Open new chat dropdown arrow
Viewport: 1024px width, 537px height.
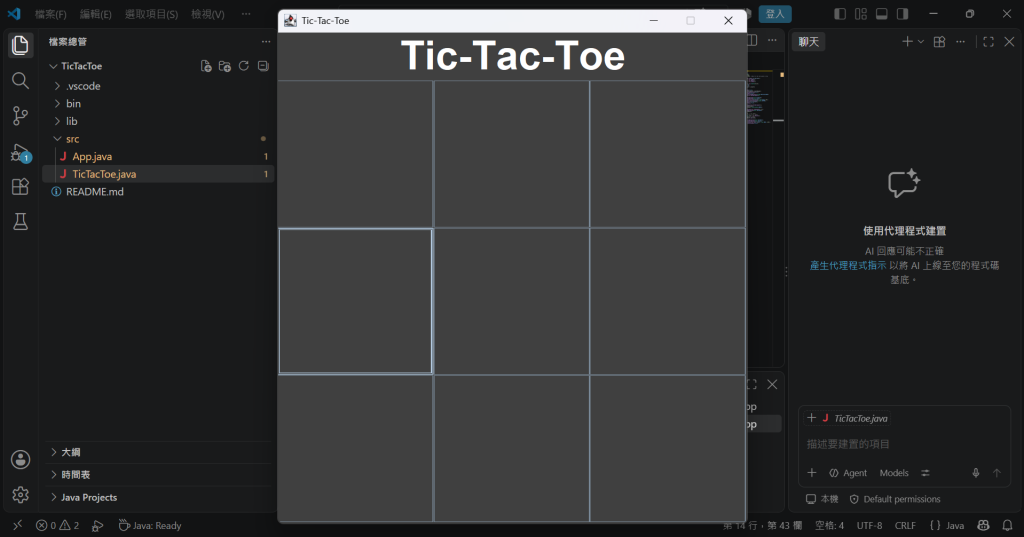[921, 42]
